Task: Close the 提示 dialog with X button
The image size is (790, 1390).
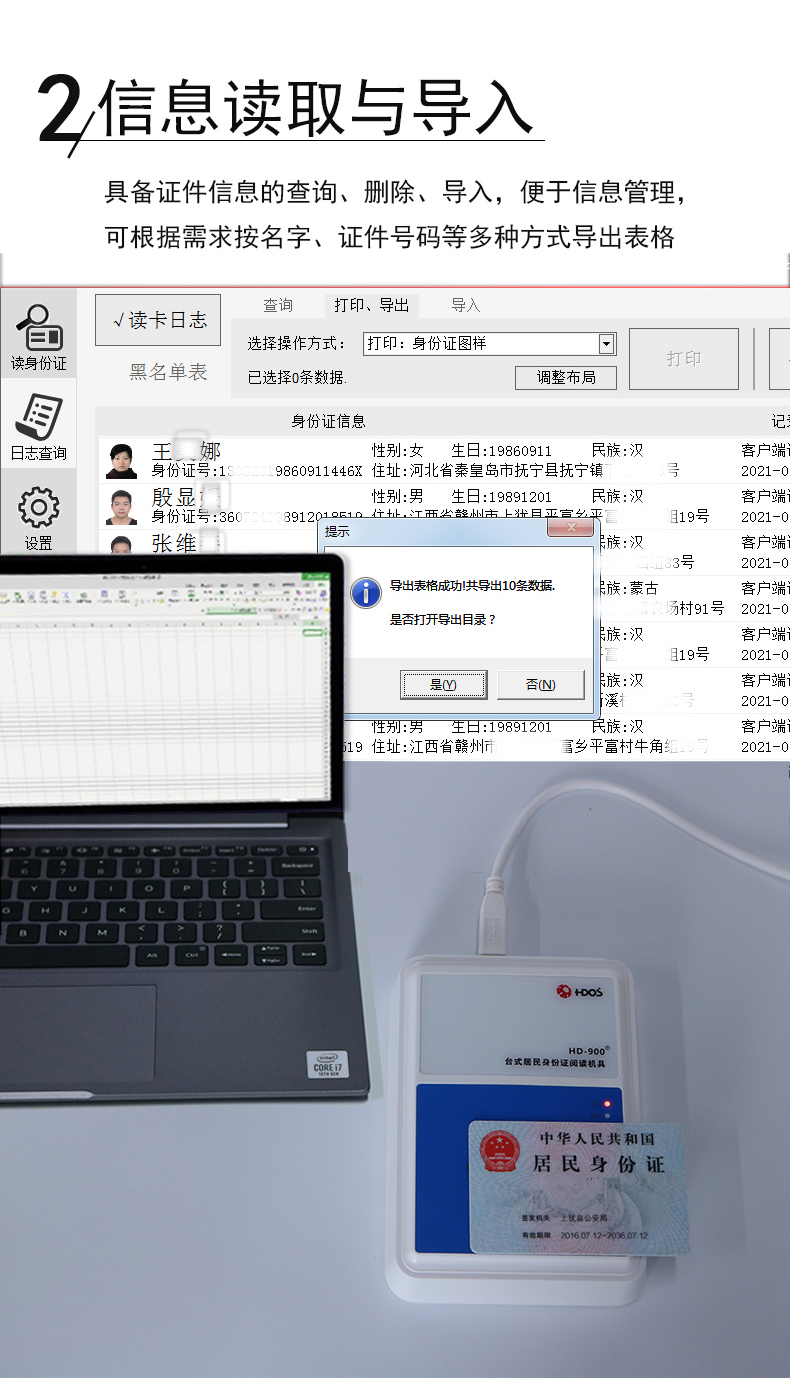Action: (x=571, y=529)
